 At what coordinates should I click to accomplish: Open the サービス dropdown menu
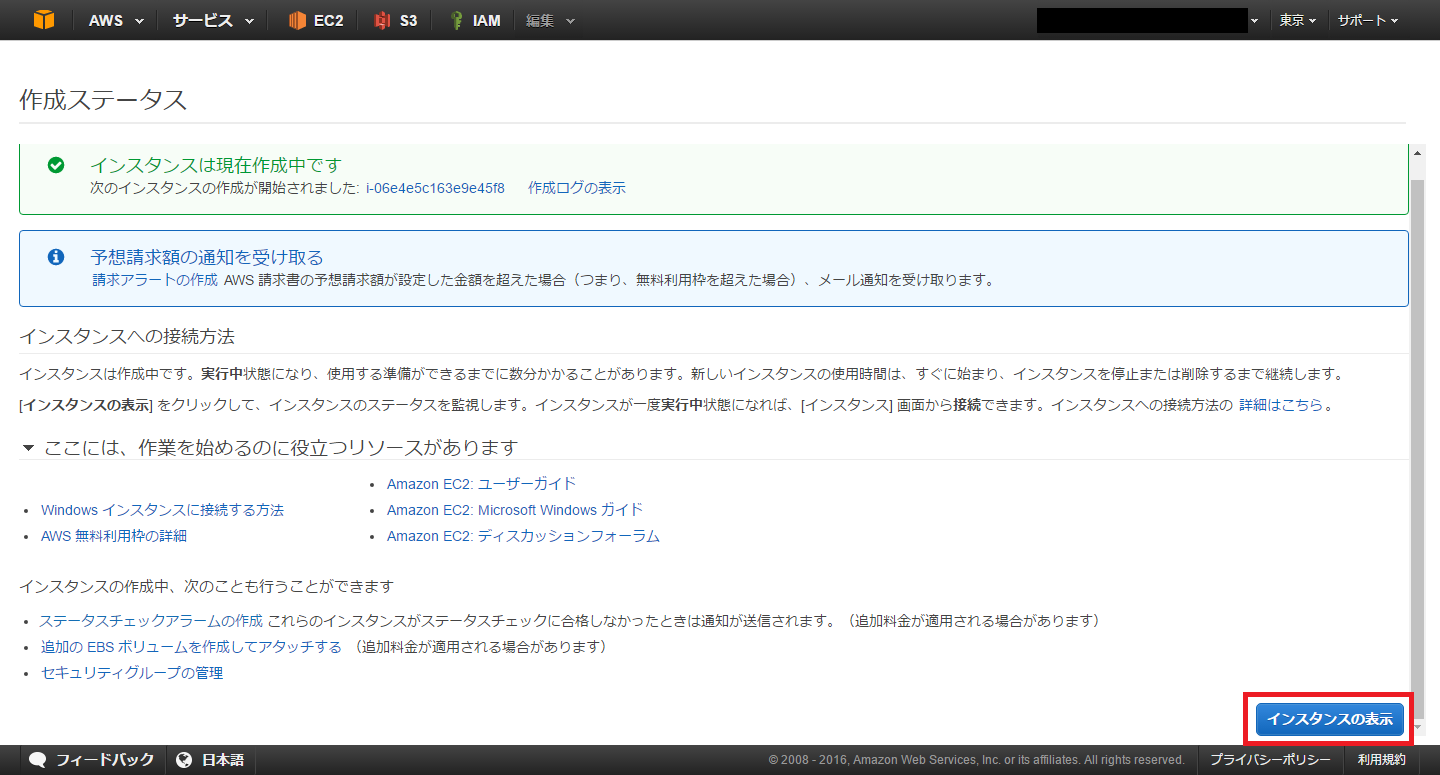pyautogui.click(x=213, y=20)
